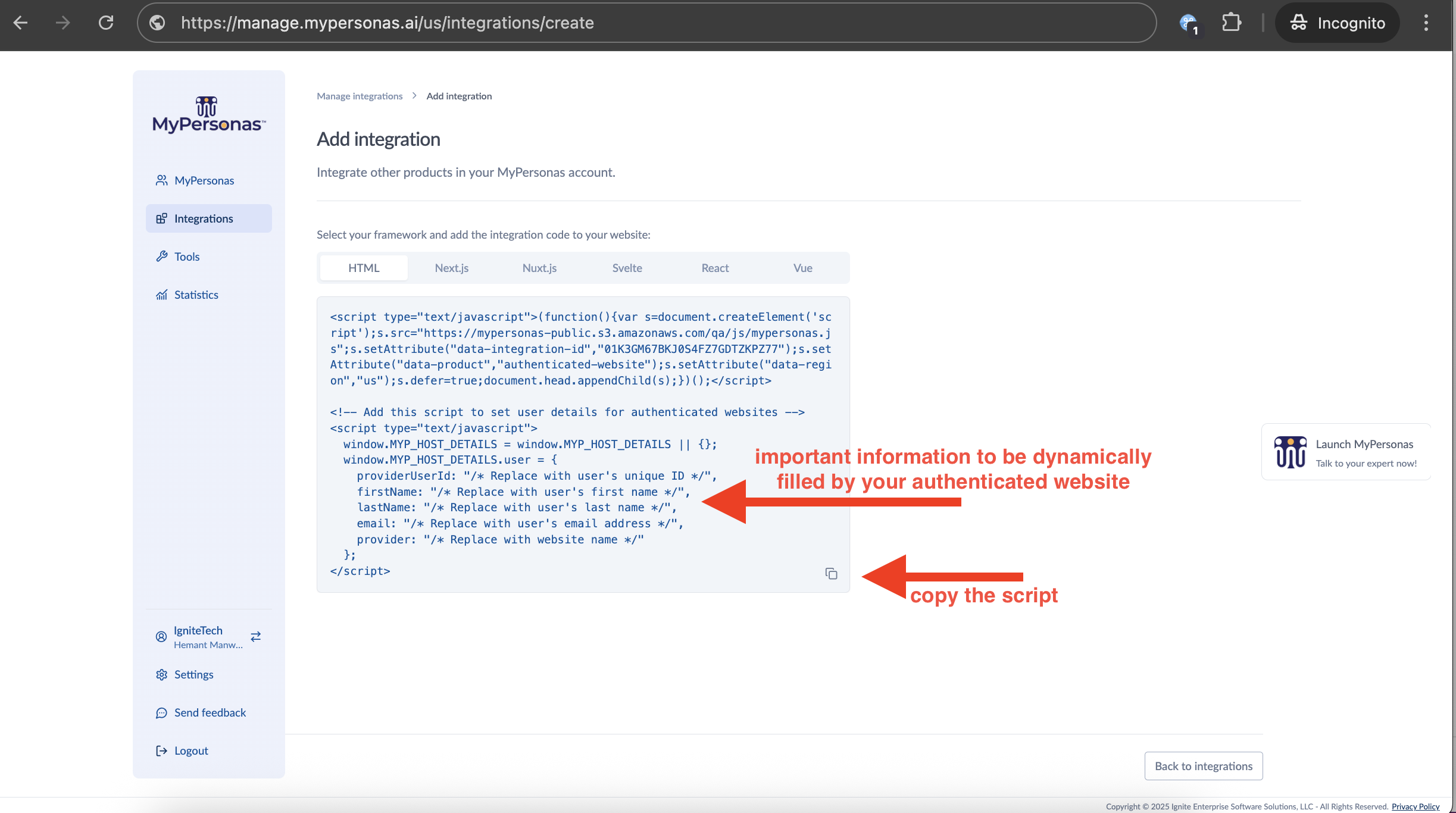Click the Incognito indicator
Screen dimensions: 1456x813
(x=1337, y=23)
